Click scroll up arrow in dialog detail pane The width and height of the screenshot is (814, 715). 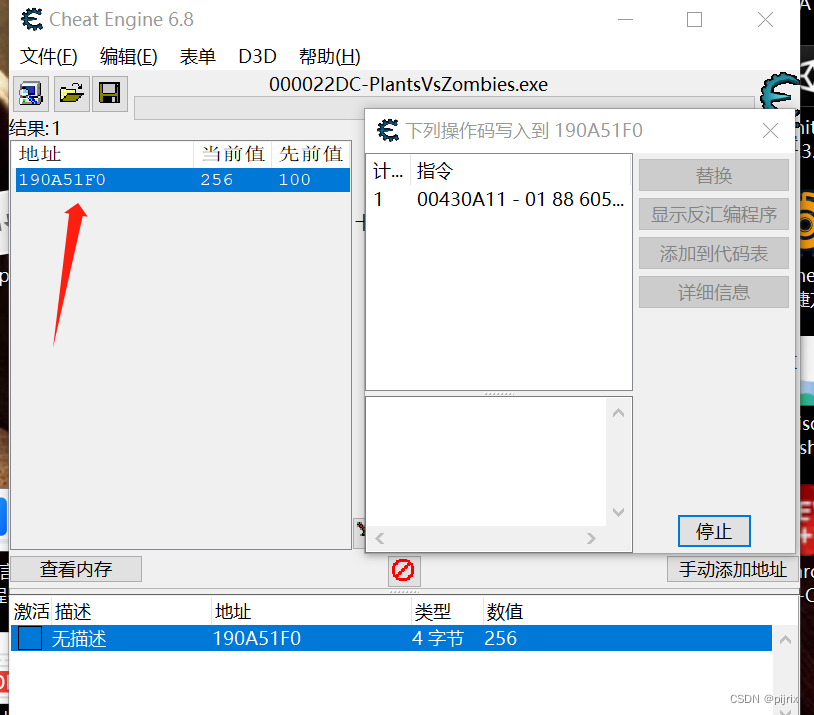(618, 413)
